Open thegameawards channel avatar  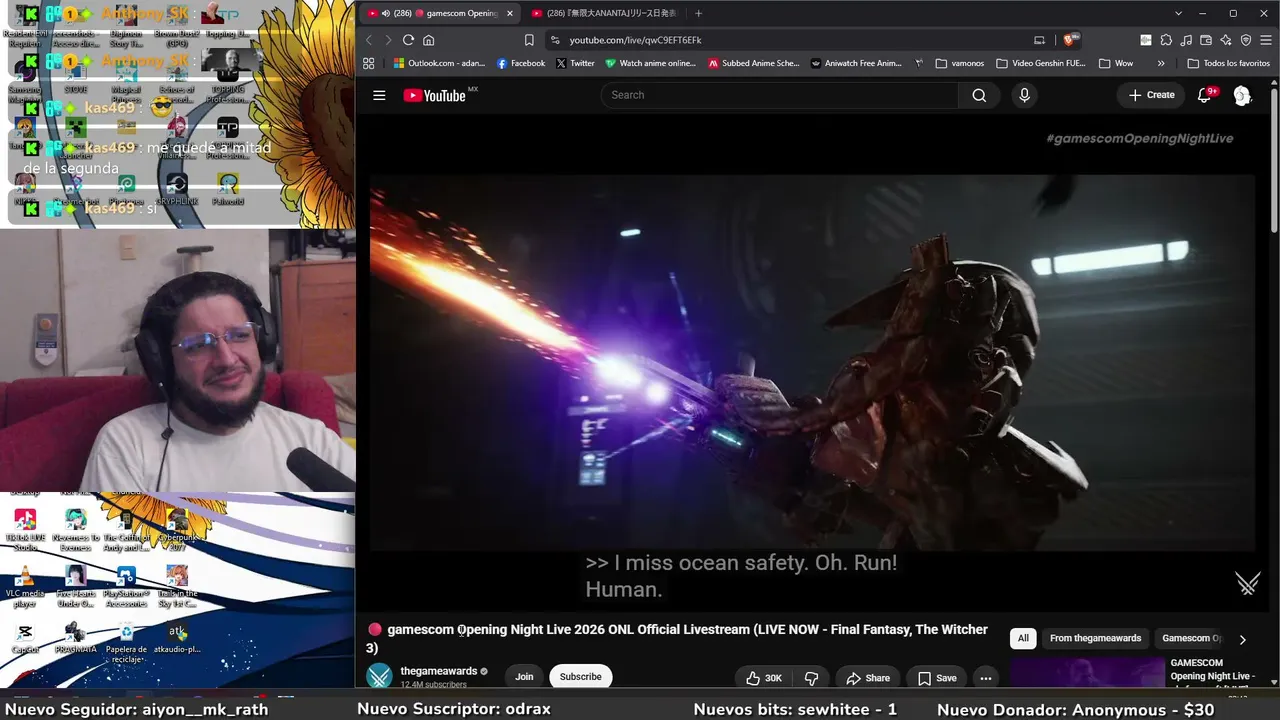point(379,677)
